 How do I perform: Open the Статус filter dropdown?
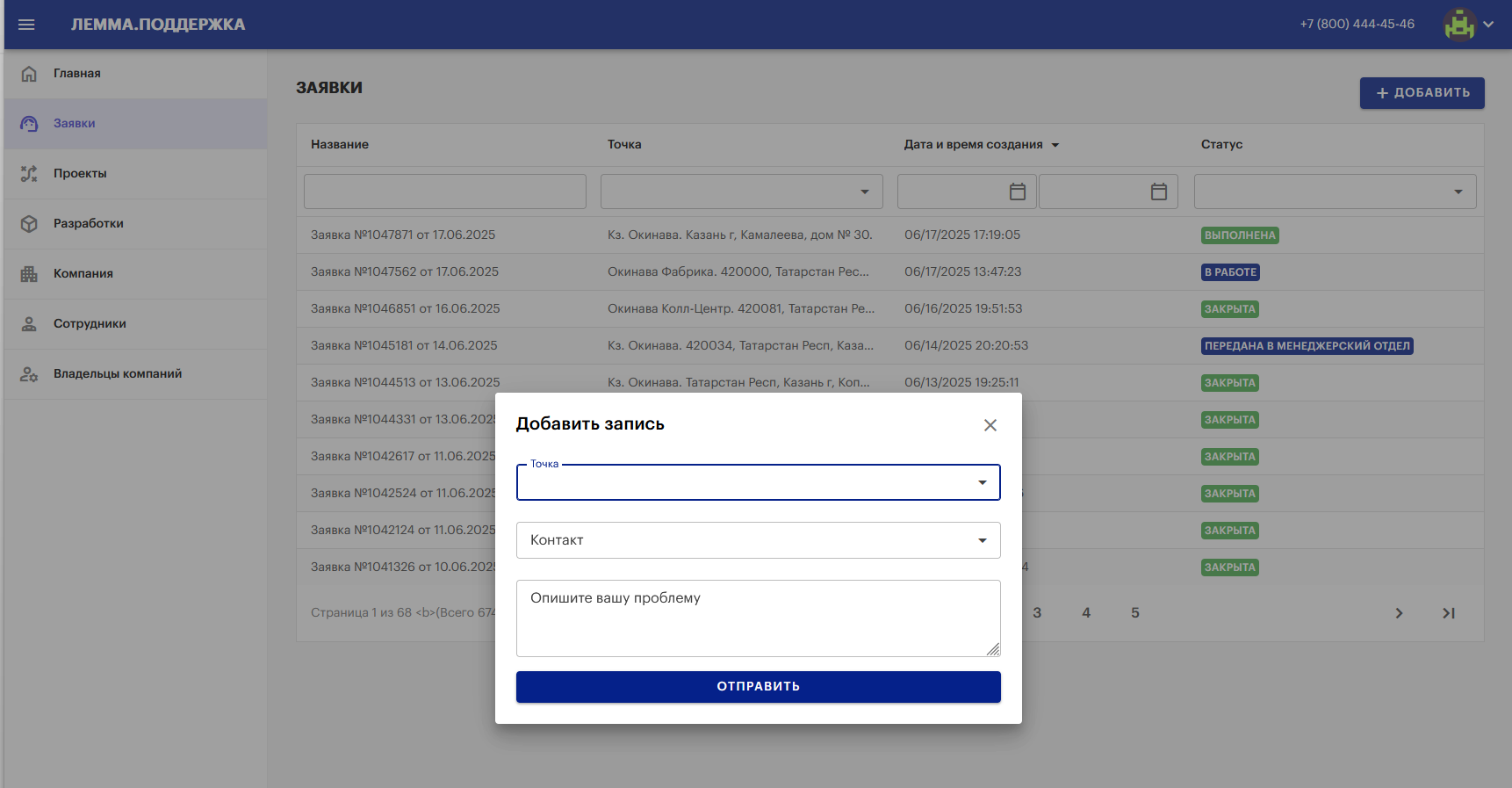[x=1458, y=192]
